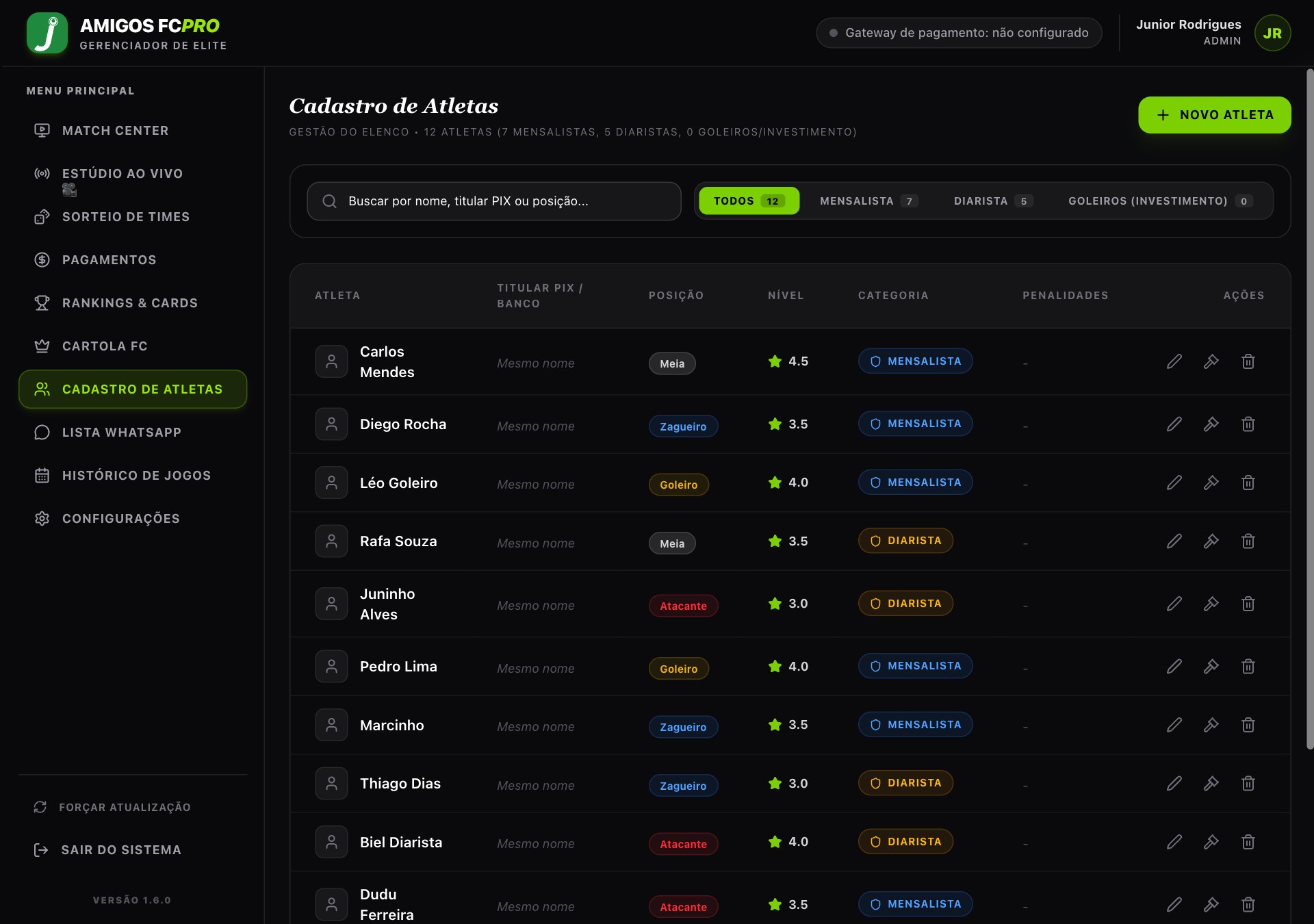1314x924 pixels.
Task: Click the Novo Atleta button
Action: [1215, 115]
